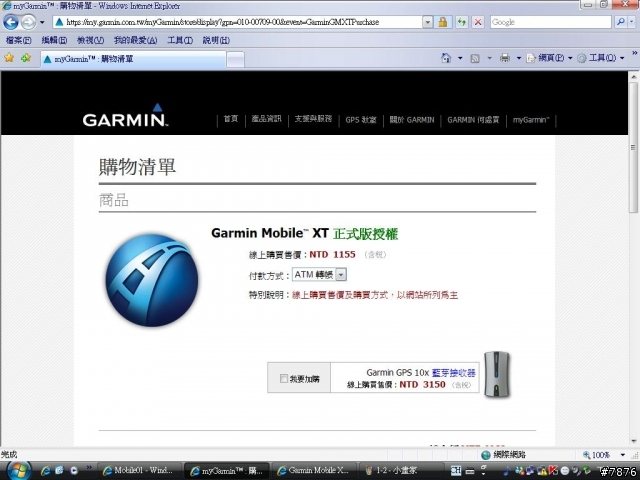Viewport: 640px width, 480px height.
Task: Open myGarmin in the navigation bar
Action: coord(531,120)
